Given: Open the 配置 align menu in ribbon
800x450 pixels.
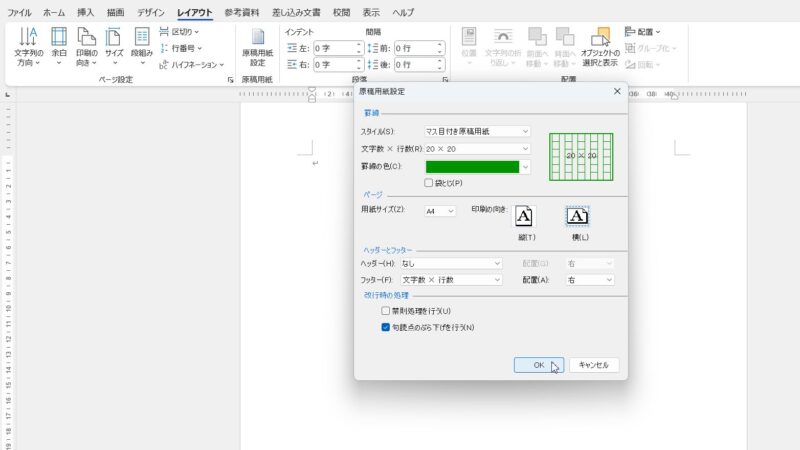Looking at the screenshot, I should point(642,32).
